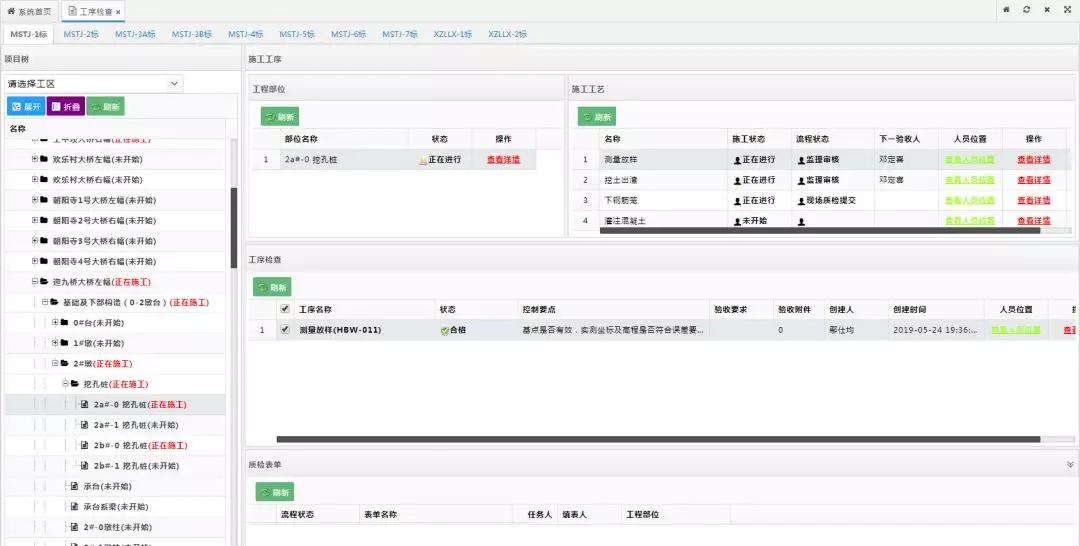Click the 施工工艺 table horizontal scrollbar

click(820, 231)
